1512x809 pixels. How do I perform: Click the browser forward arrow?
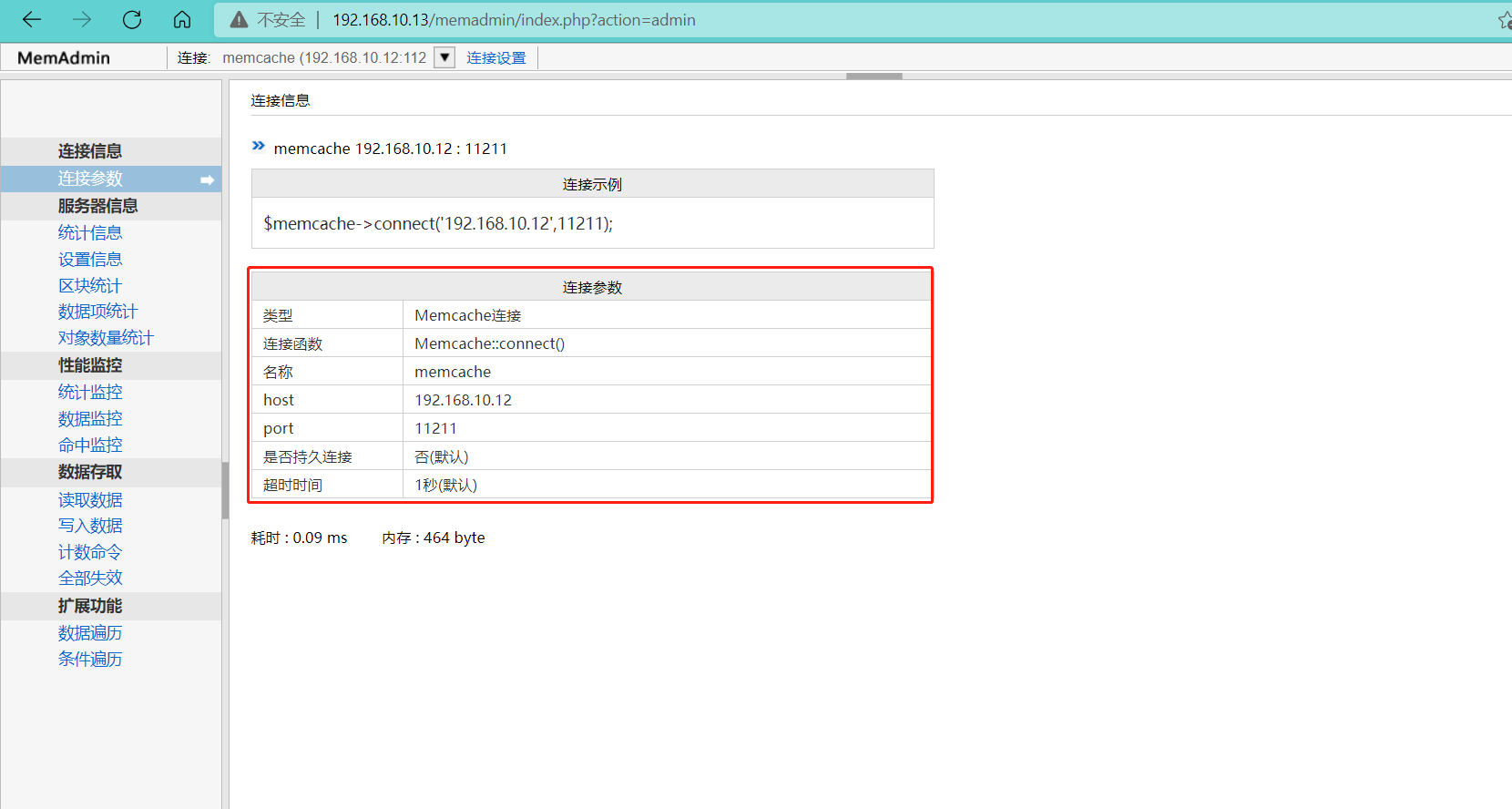pyautogui.click(x=82, y=19)
